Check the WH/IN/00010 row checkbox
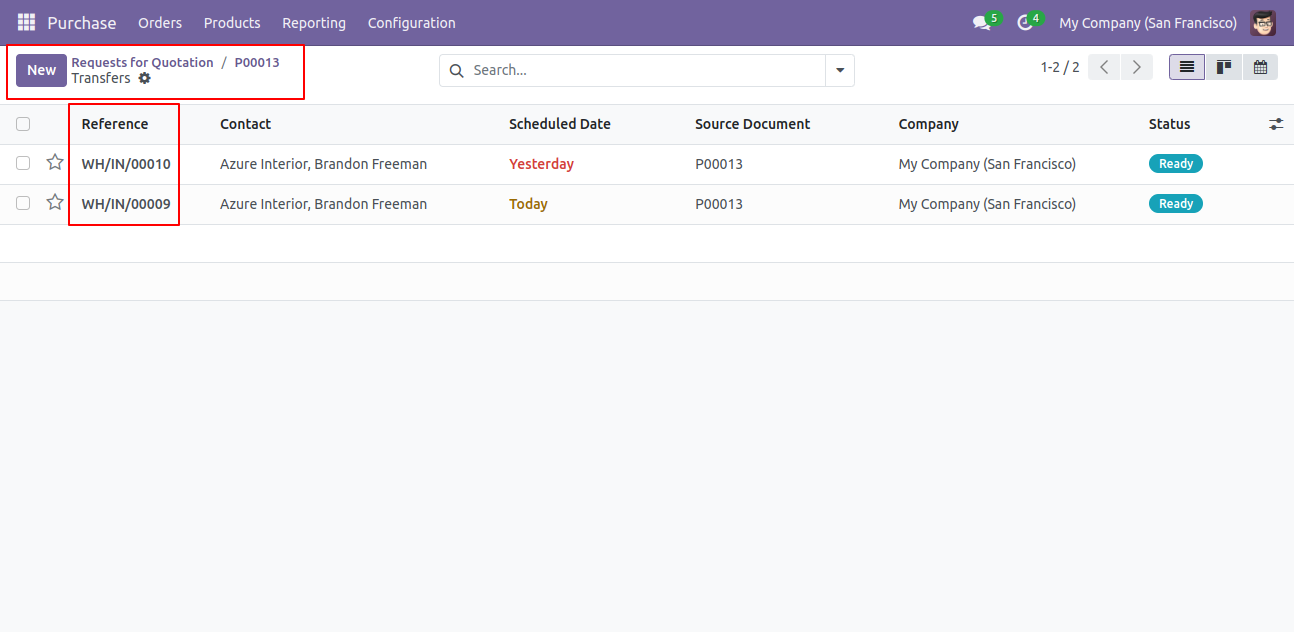Viewport: 1294px width, 632px height. point(23,163)
